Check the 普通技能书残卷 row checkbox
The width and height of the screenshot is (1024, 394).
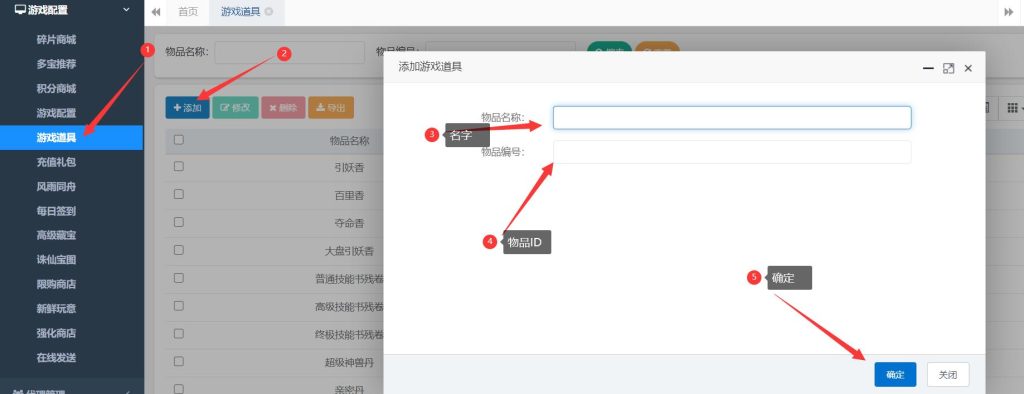click(179, 278)
